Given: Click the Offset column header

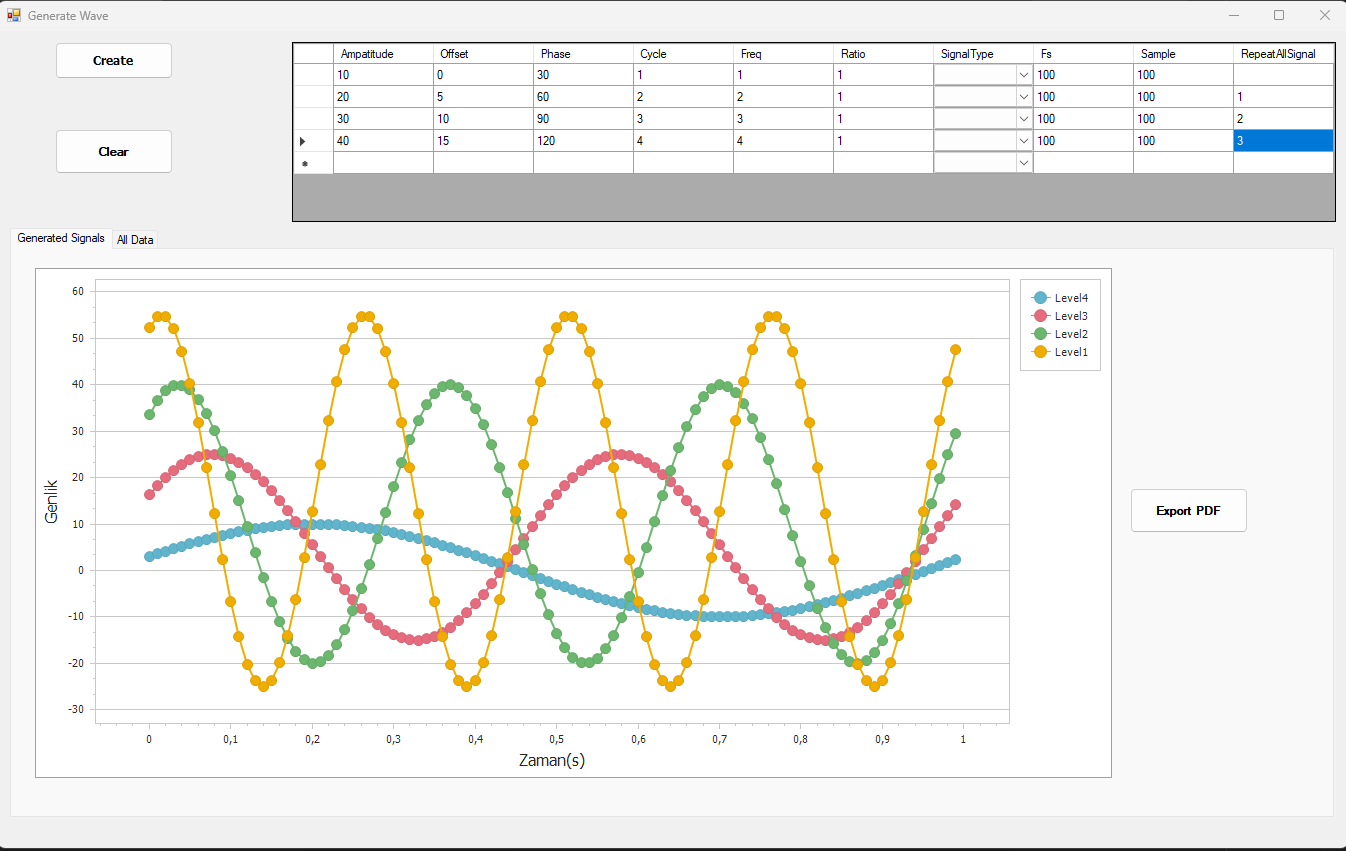Looking at the screenshot, I should point(483,54).
